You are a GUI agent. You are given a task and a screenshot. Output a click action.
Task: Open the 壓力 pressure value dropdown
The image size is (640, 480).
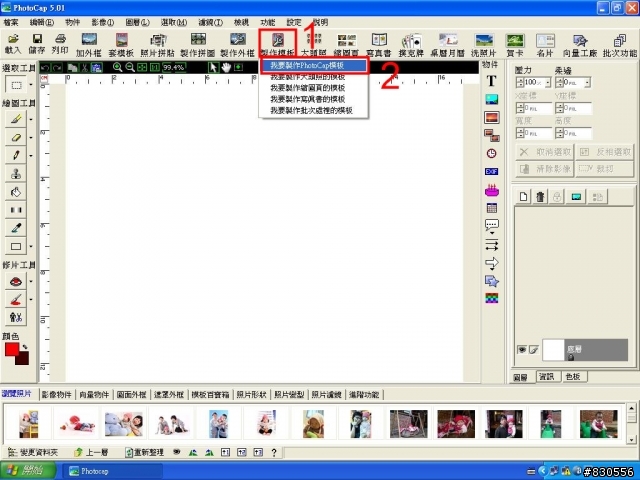tap(548, 82)
